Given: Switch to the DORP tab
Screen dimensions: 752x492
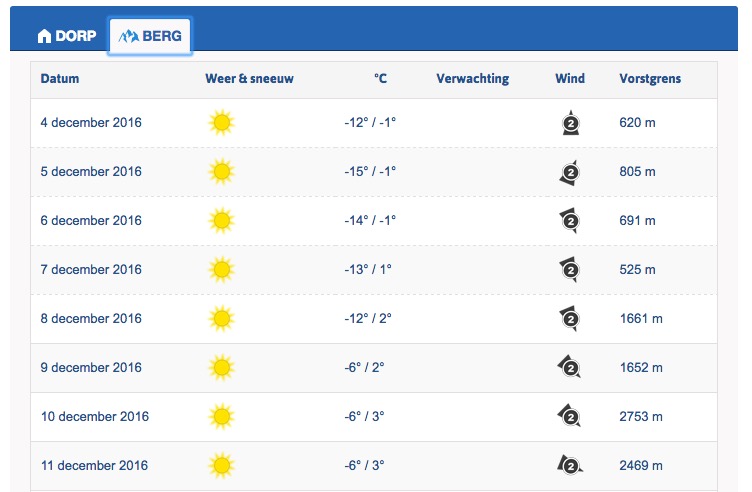Looking at the screenshot, I should click(67, 36).
